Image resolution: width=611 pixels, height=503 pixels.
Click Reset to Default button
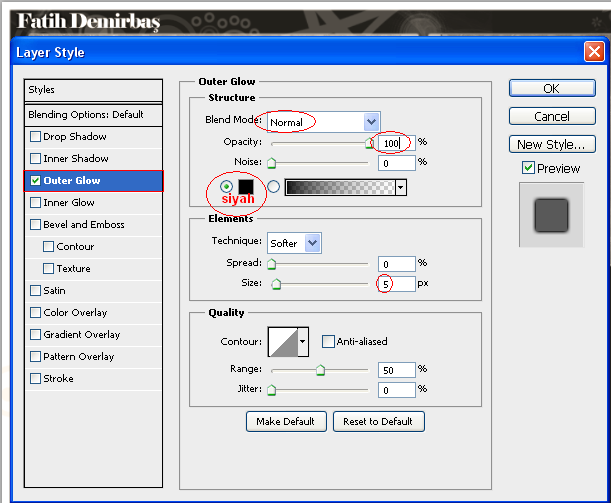pos(378,422)
